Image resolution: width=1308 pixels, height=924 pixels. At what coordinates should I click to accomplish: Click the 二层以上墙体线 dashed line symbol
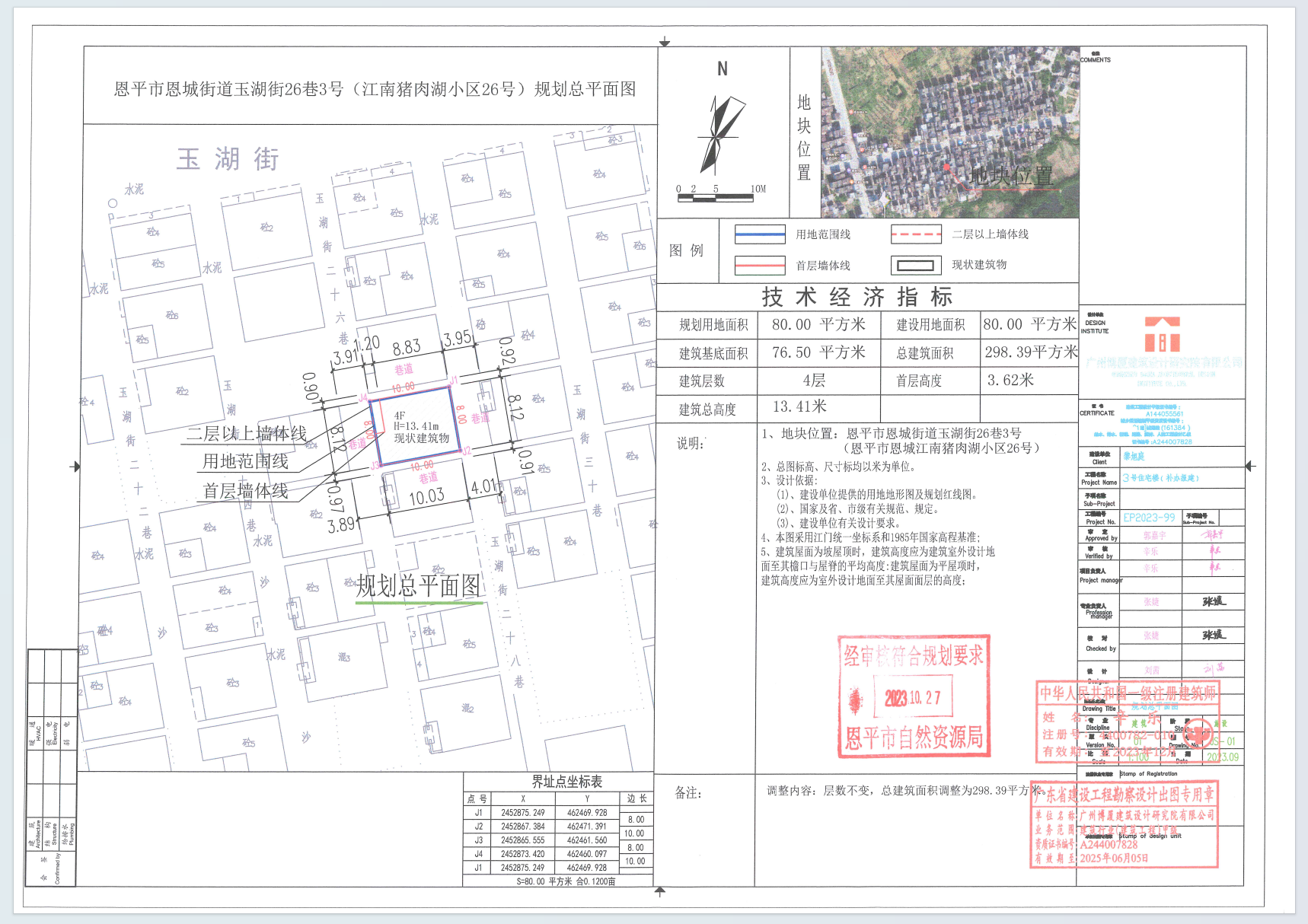click(x=917, y=234)
